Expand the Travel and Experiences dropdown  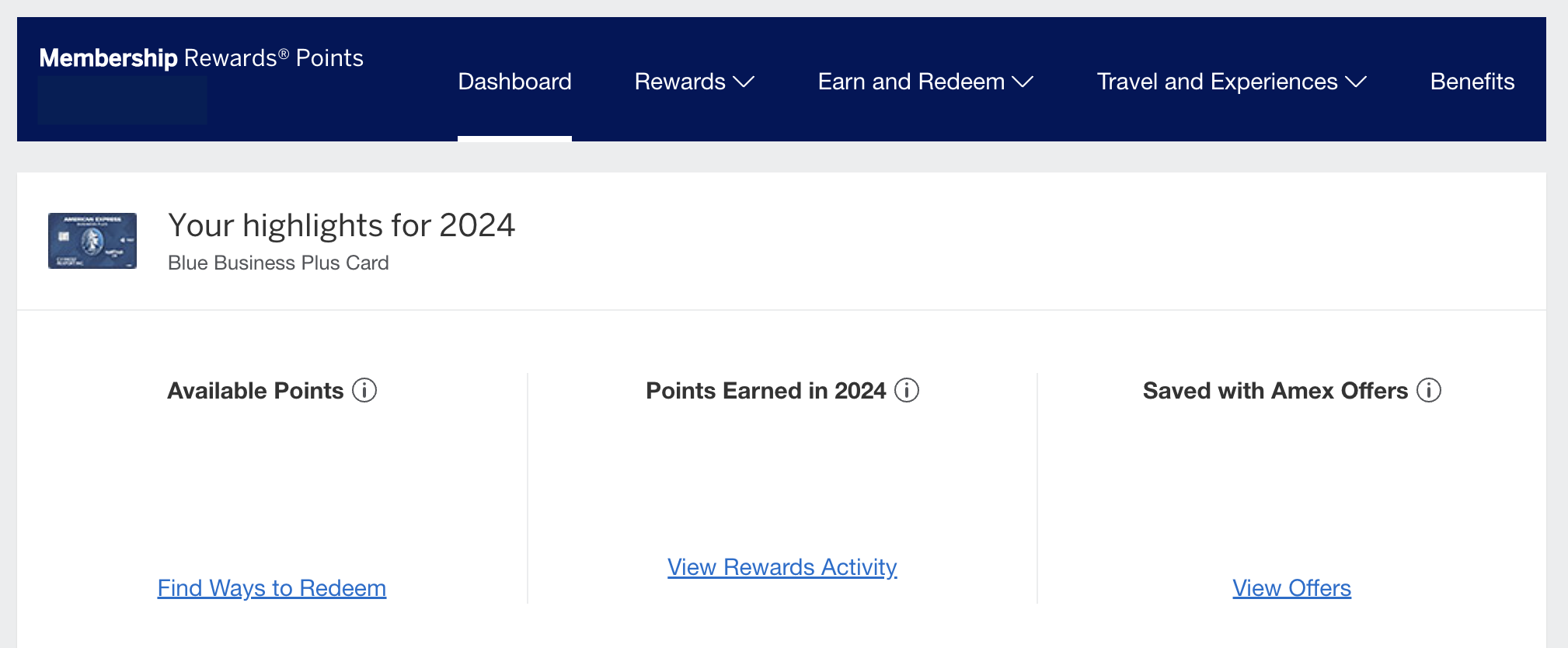(x=1232, y=82)
